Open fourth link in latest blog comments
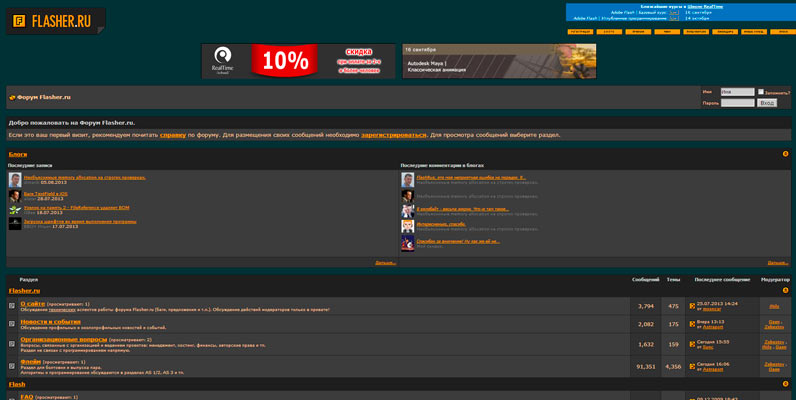The width and height of the screenshot is (796, 400). (x=441, y=224)
